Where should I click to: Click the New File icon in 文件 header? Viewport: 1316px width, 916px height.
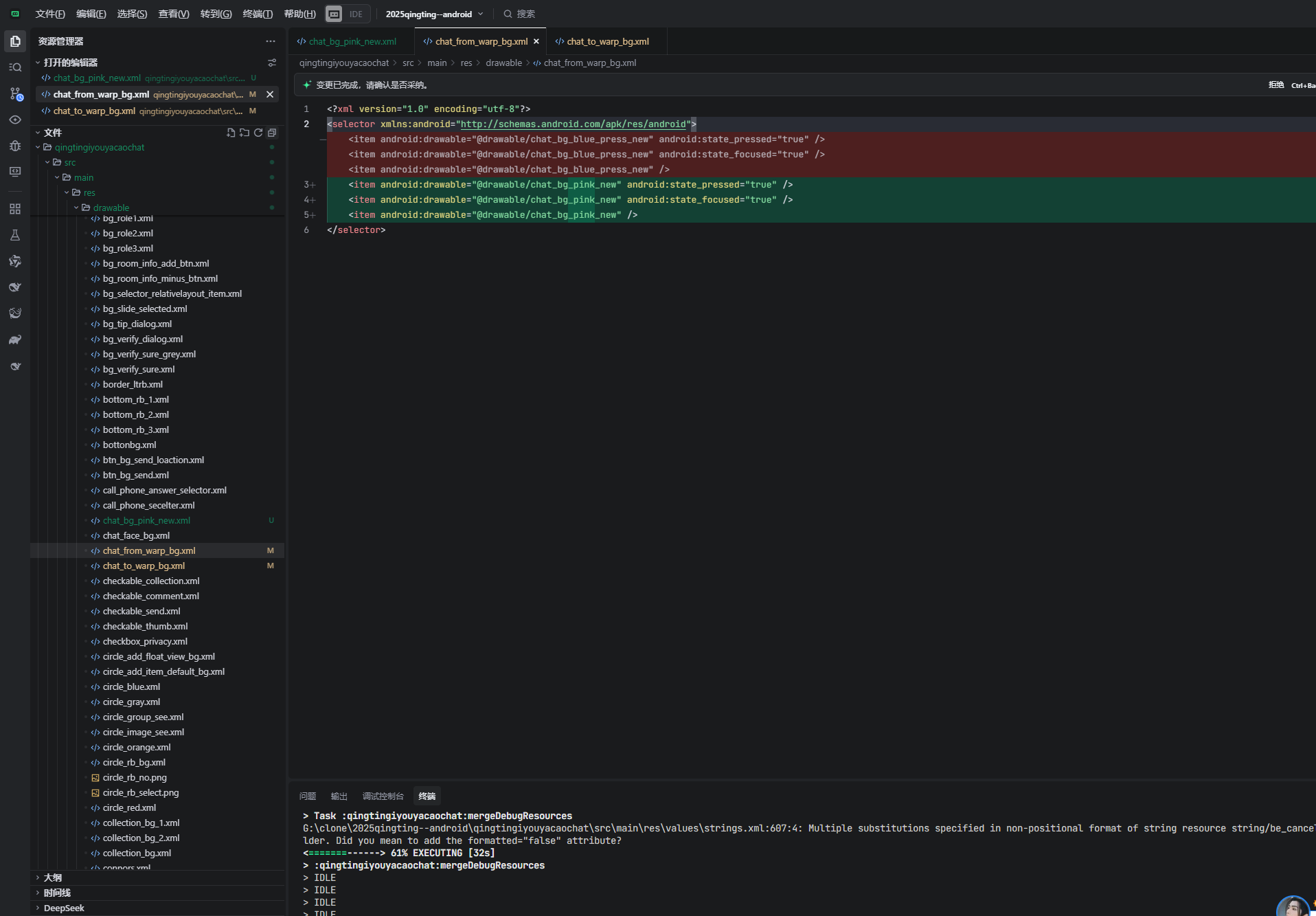pyautogui.click(x=231, y=133)
